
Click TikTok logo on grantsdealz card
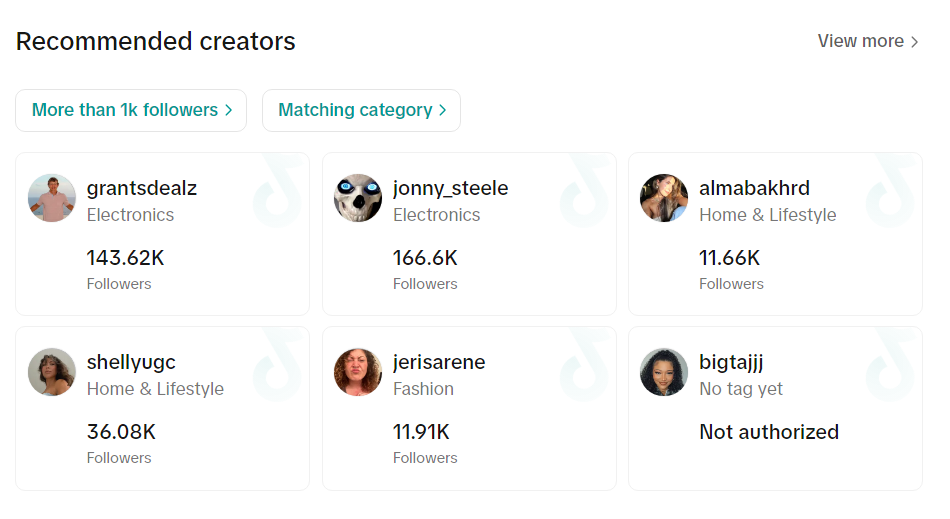(x=277, y=190)
